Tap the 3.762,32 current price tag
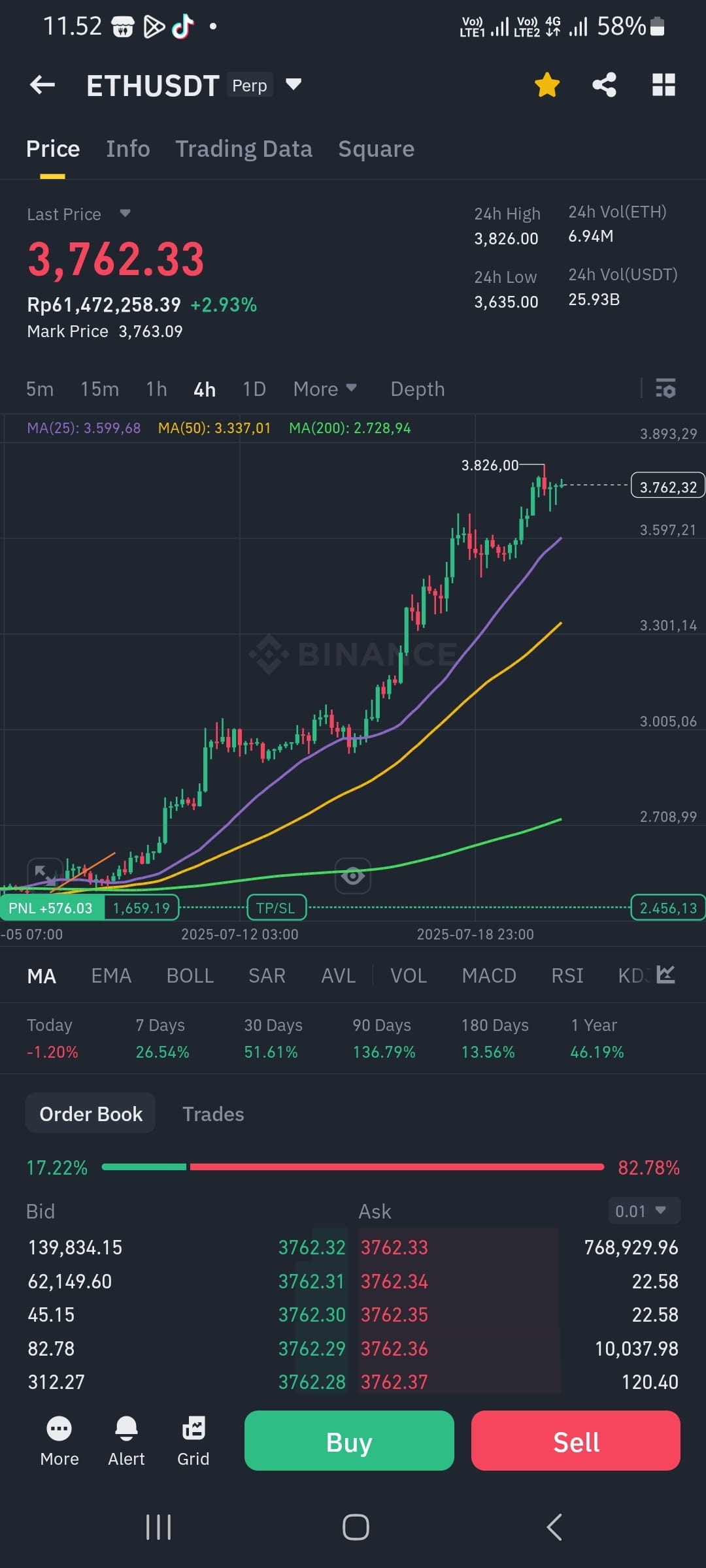This screenshot has height=1568, width=706. coord(668,486)
